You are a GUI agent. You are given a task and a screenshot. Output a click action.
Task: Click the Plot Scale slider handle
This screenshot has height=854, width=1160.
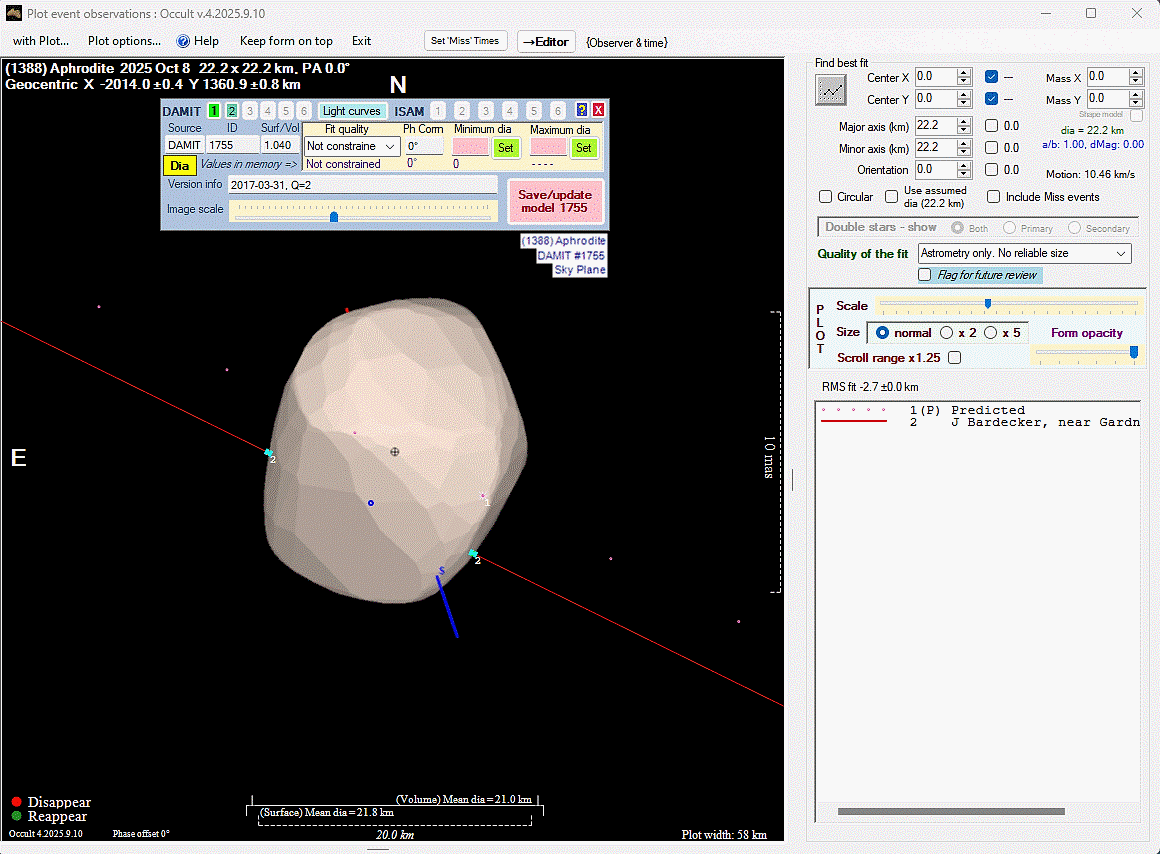point(988,304)
